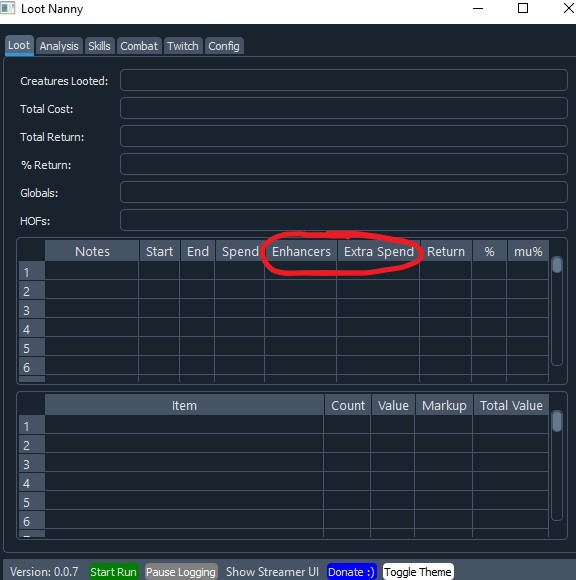This screenshot has height=580, width=576.
Task: Click the Value column header
Action: (393, 405)
